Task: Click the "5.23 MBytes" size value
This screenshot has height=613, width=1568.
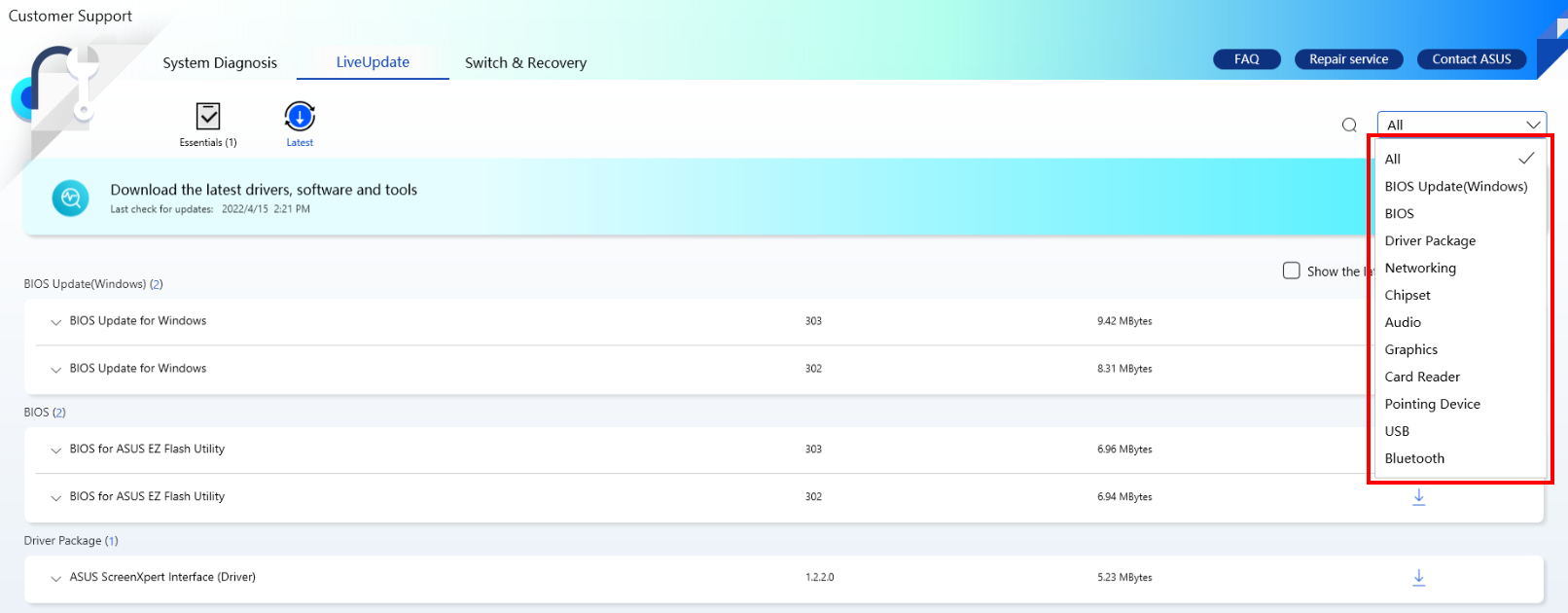Action: coord(1124,578)
